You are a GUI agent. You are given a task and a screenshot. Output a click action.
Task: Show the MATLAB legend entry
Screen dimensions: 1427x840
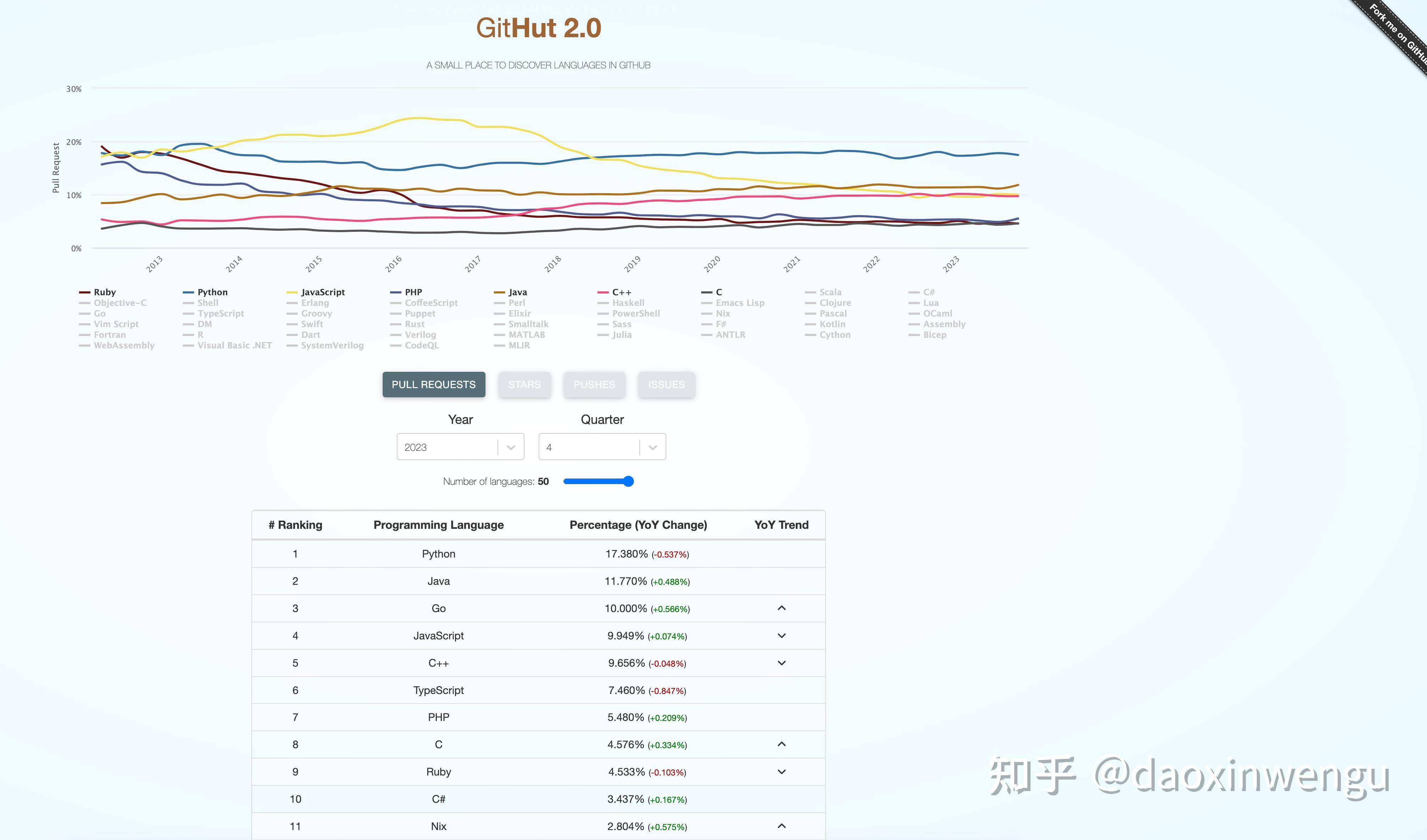coord(519,335)
